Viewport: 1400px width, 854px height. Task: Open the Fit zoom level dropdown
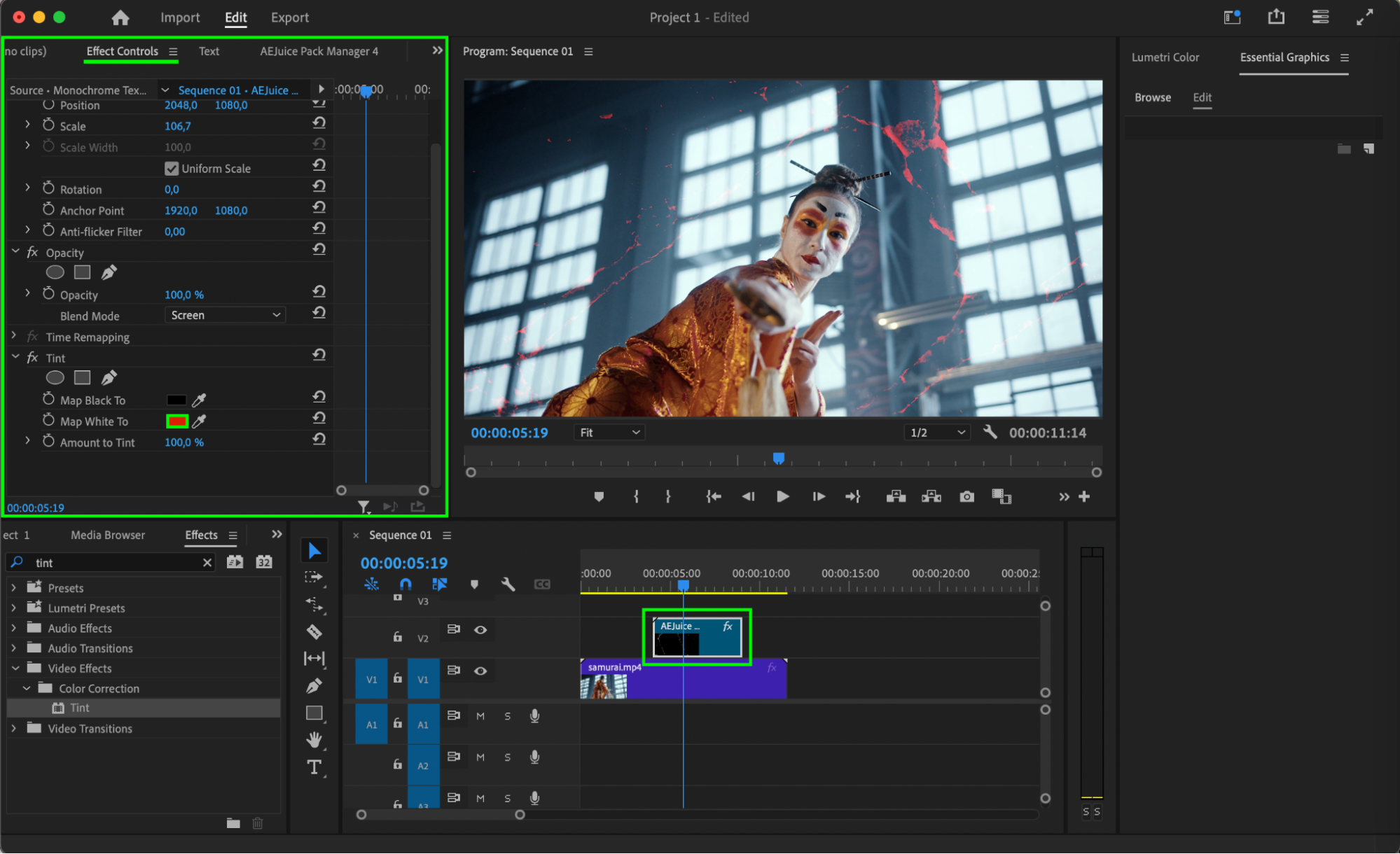[609, 433]
